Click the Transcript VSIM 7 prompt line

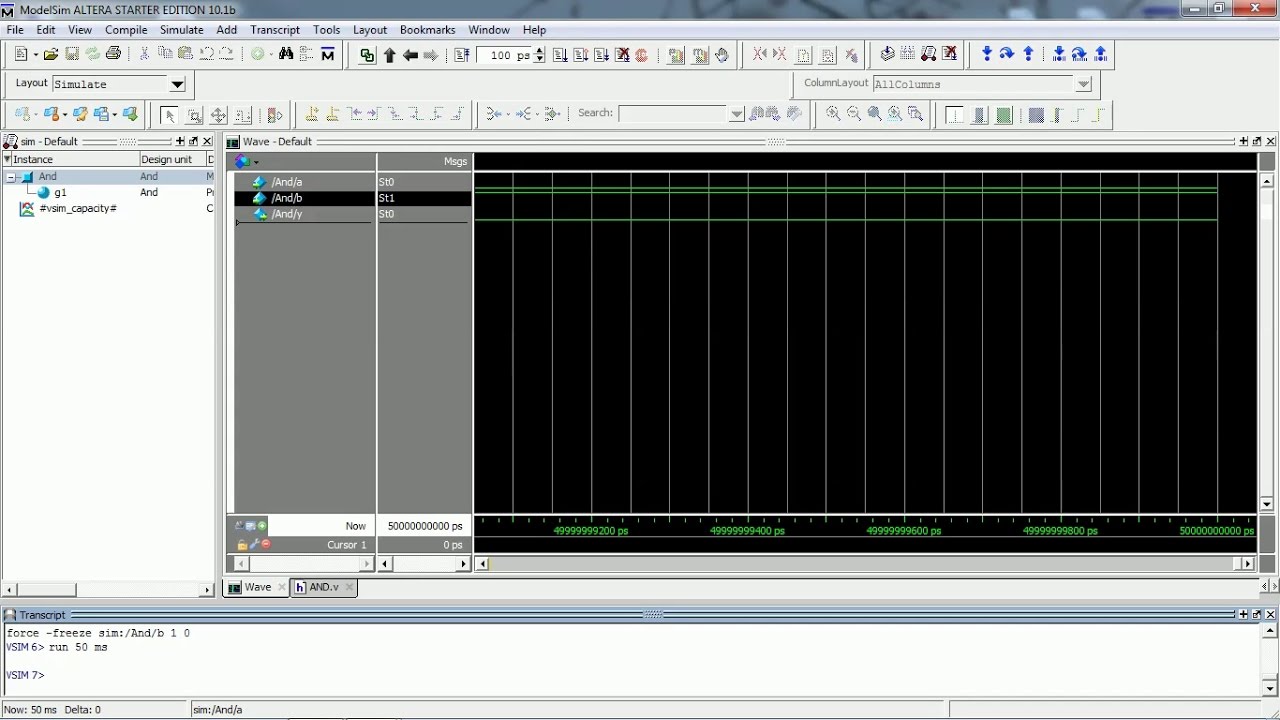(26, 675)
